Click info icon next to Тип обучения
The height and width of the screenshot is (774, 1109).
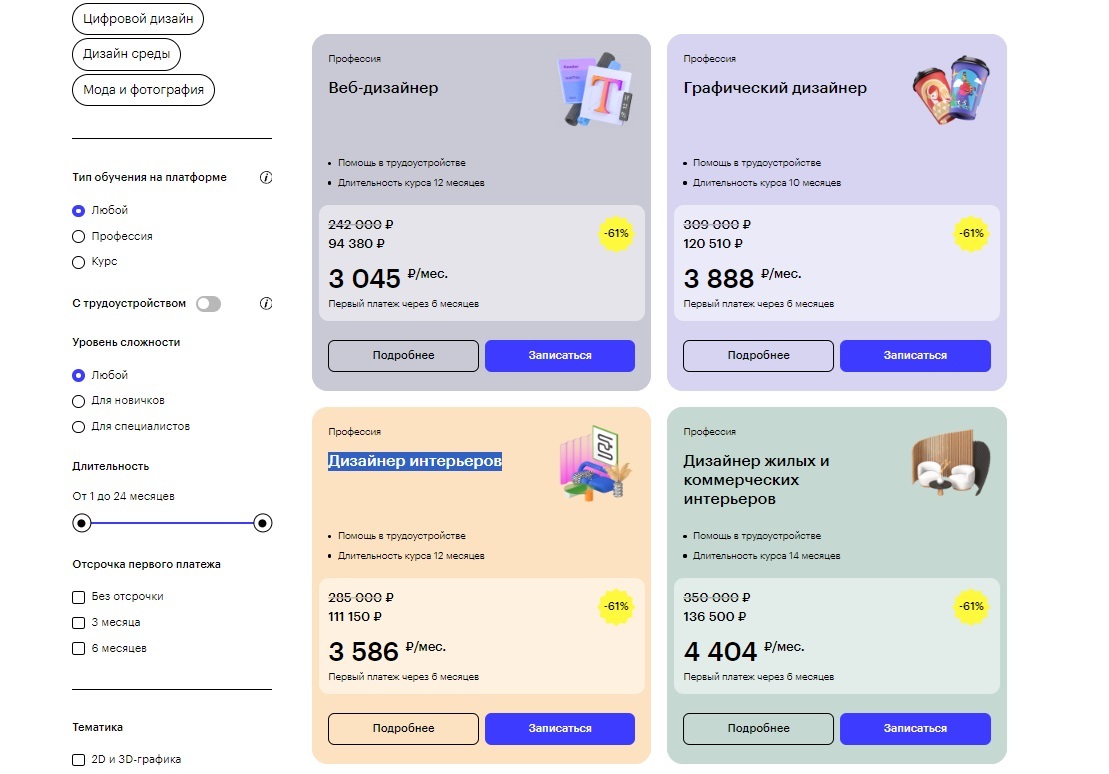[266, 178]
